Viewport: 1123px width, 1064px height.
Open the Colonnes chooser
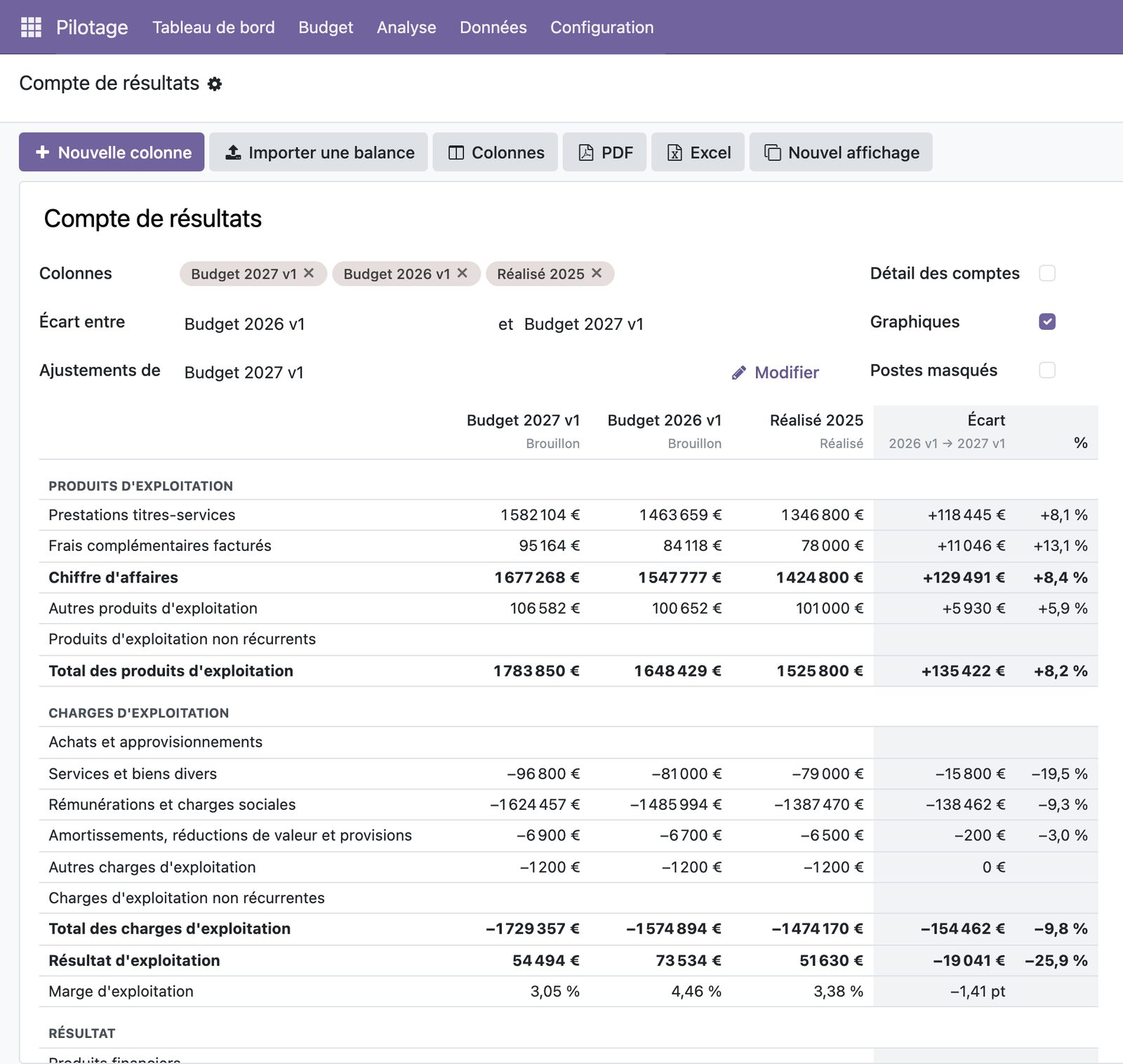pyautogui.click(x=496, y=152)
